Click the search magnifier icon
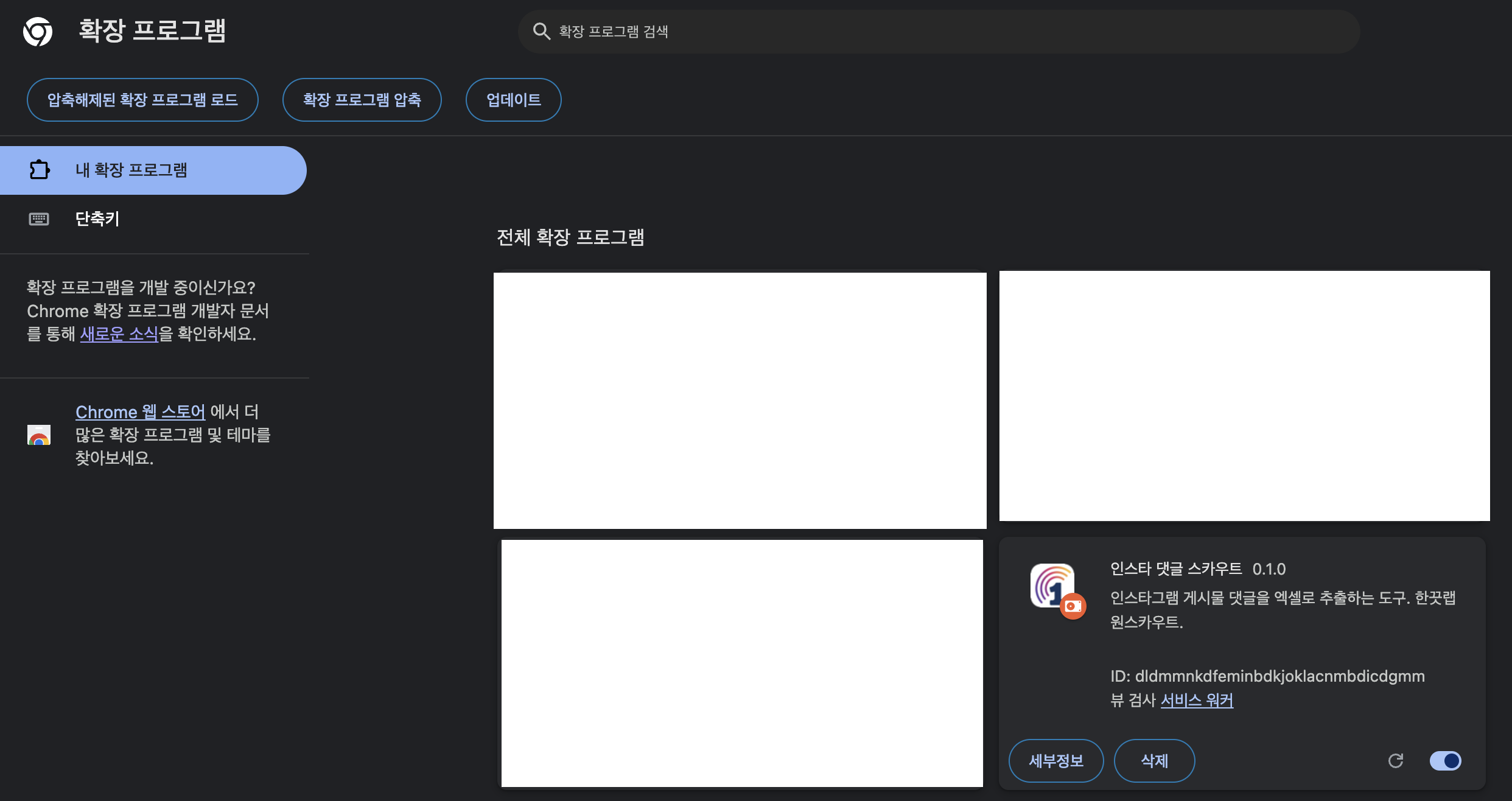This screenshot has height=801, width=1512. (x=541, y=32)
